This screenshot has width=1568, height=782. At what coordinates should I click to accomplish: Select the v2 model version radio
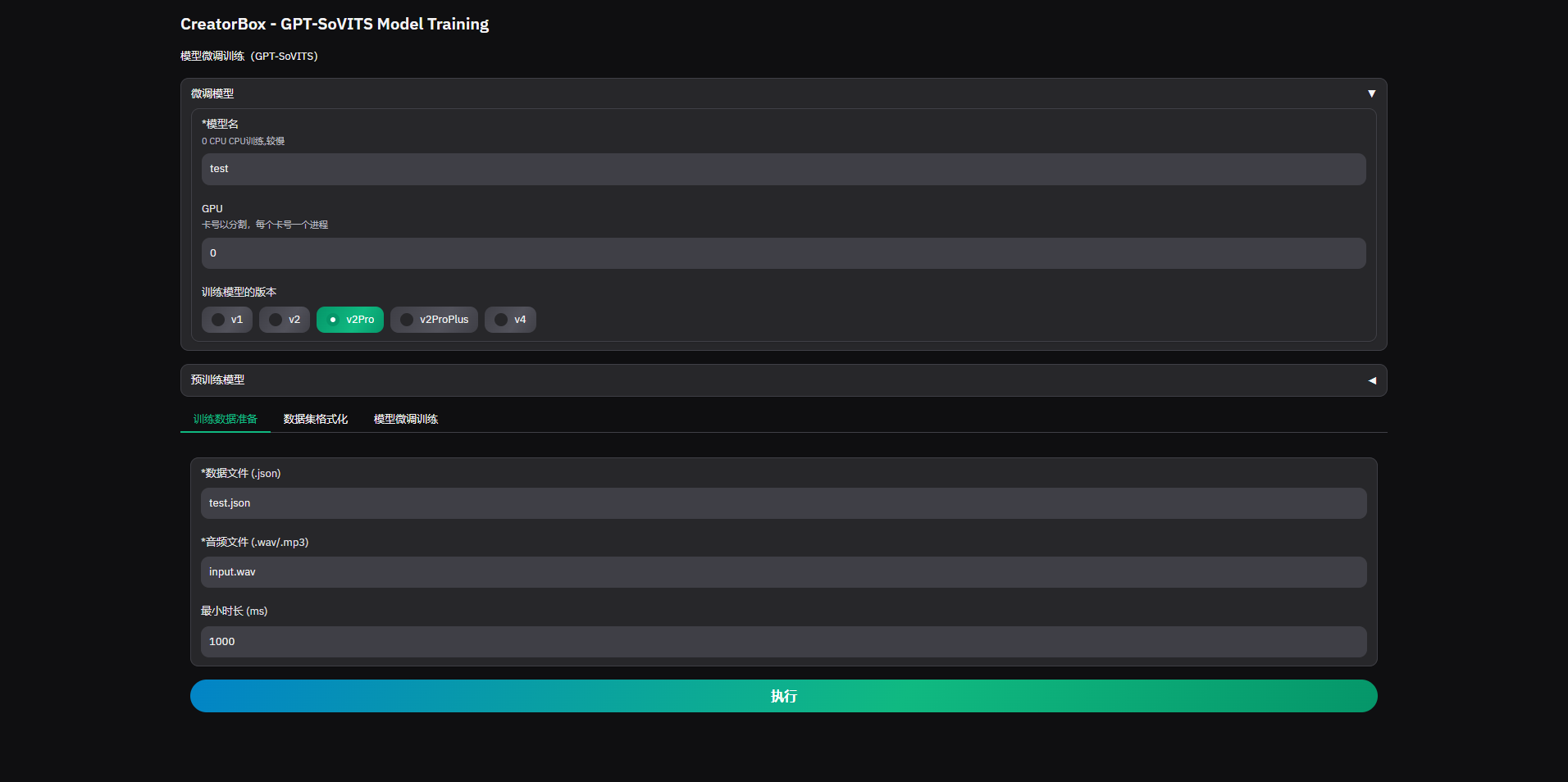[x=285, y=320]
